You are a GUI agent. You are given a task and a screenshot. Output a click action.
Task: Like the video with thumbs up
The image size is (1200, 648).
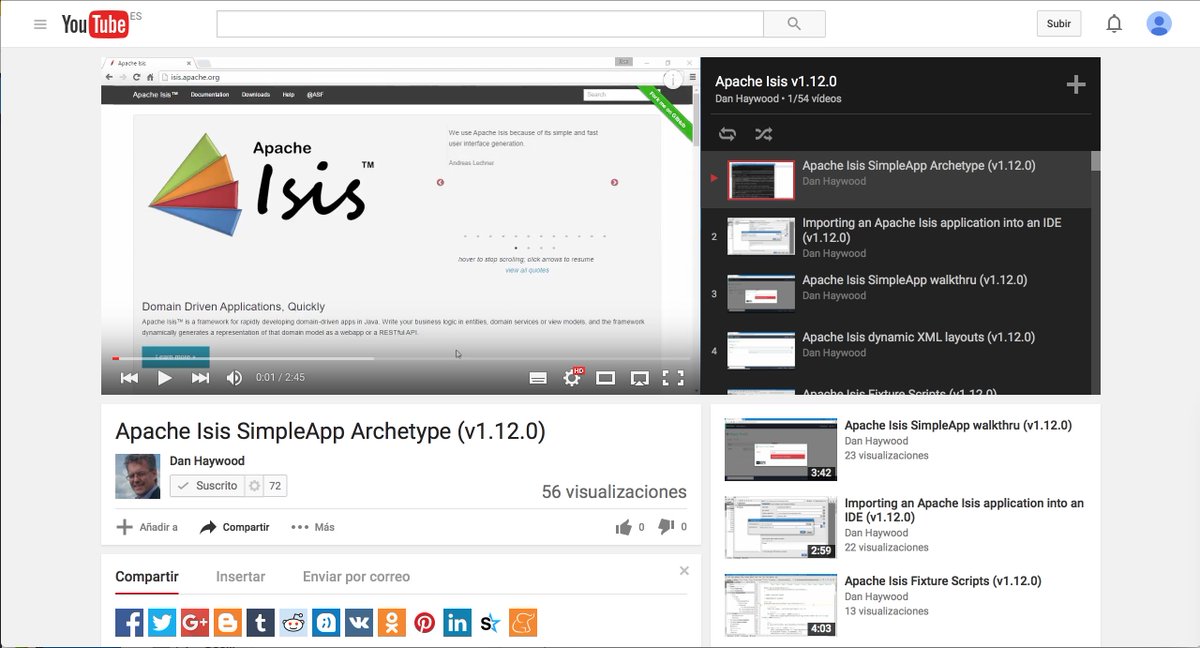tap(624, 527)
